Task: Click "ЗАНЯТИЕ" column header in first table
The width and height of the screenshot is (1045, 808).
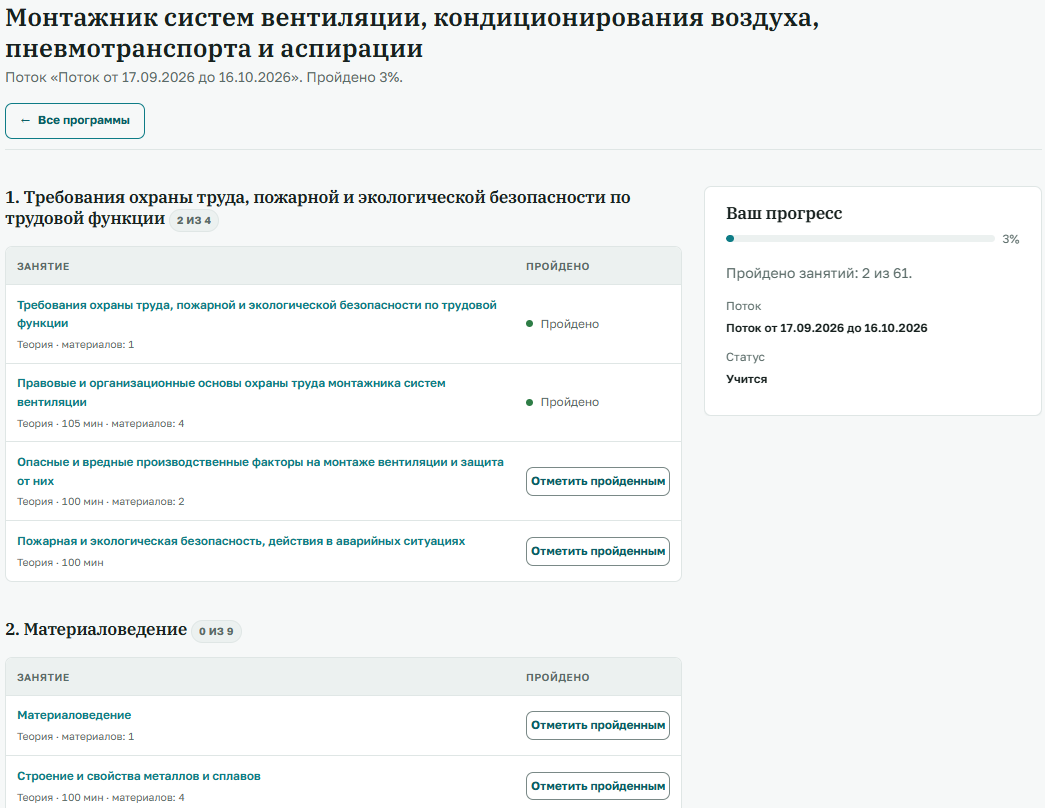Action: pos(43,266)
